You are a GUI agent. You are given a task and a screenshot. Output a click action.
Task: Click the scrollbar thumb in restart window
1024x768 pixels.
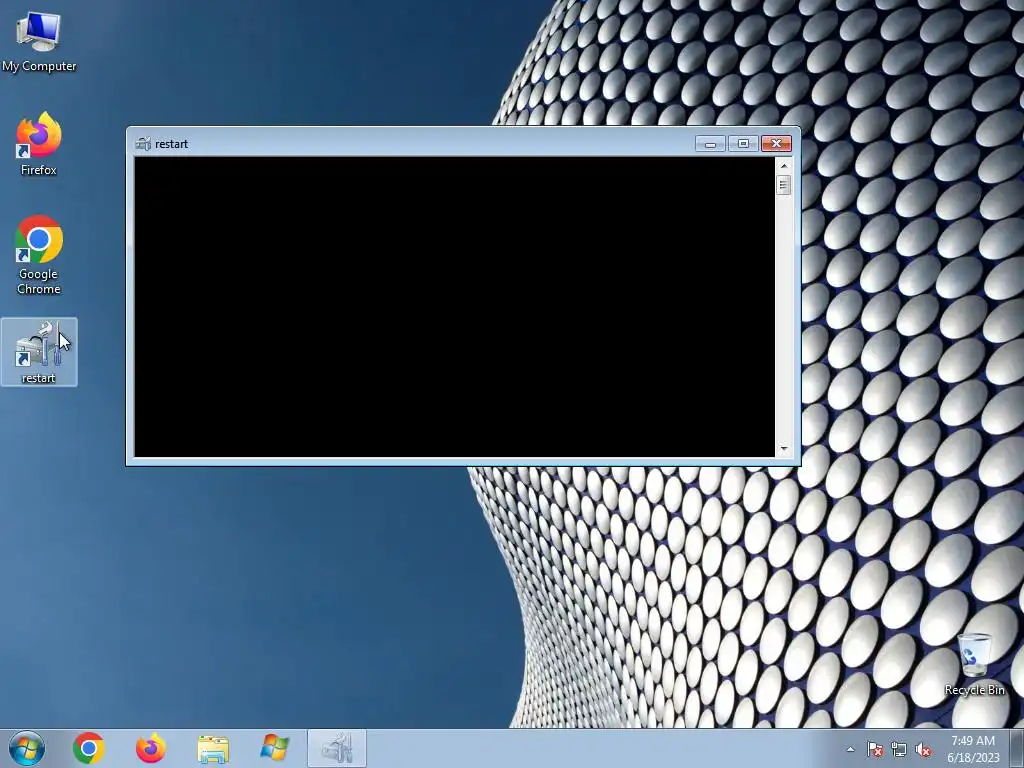point(784,185)
